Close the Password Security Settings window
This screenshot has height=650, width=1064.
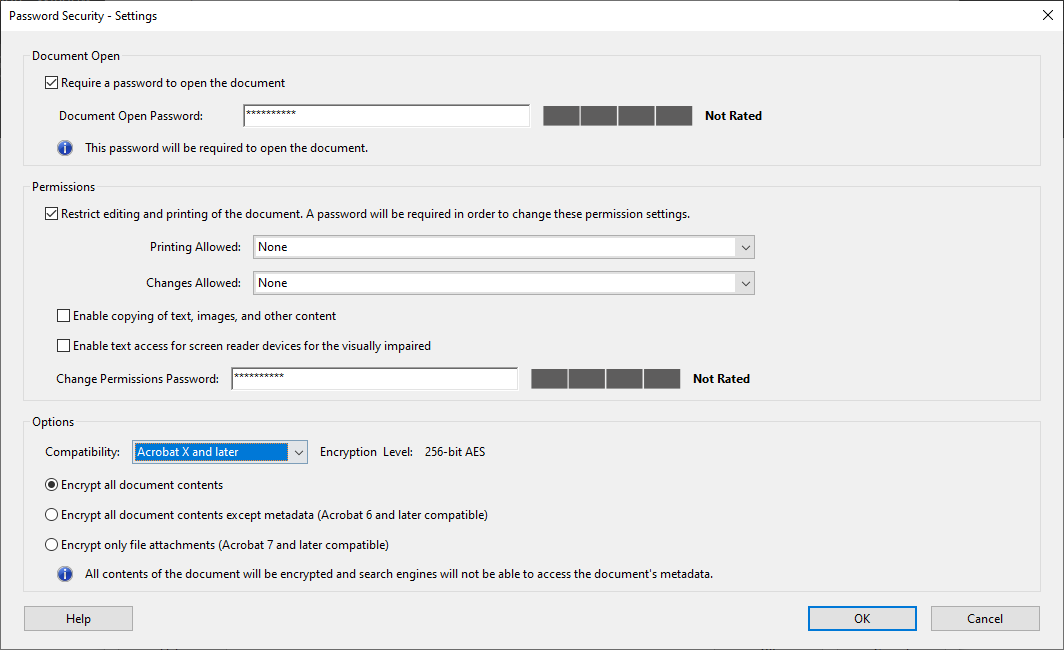(x=1048, y=15)
